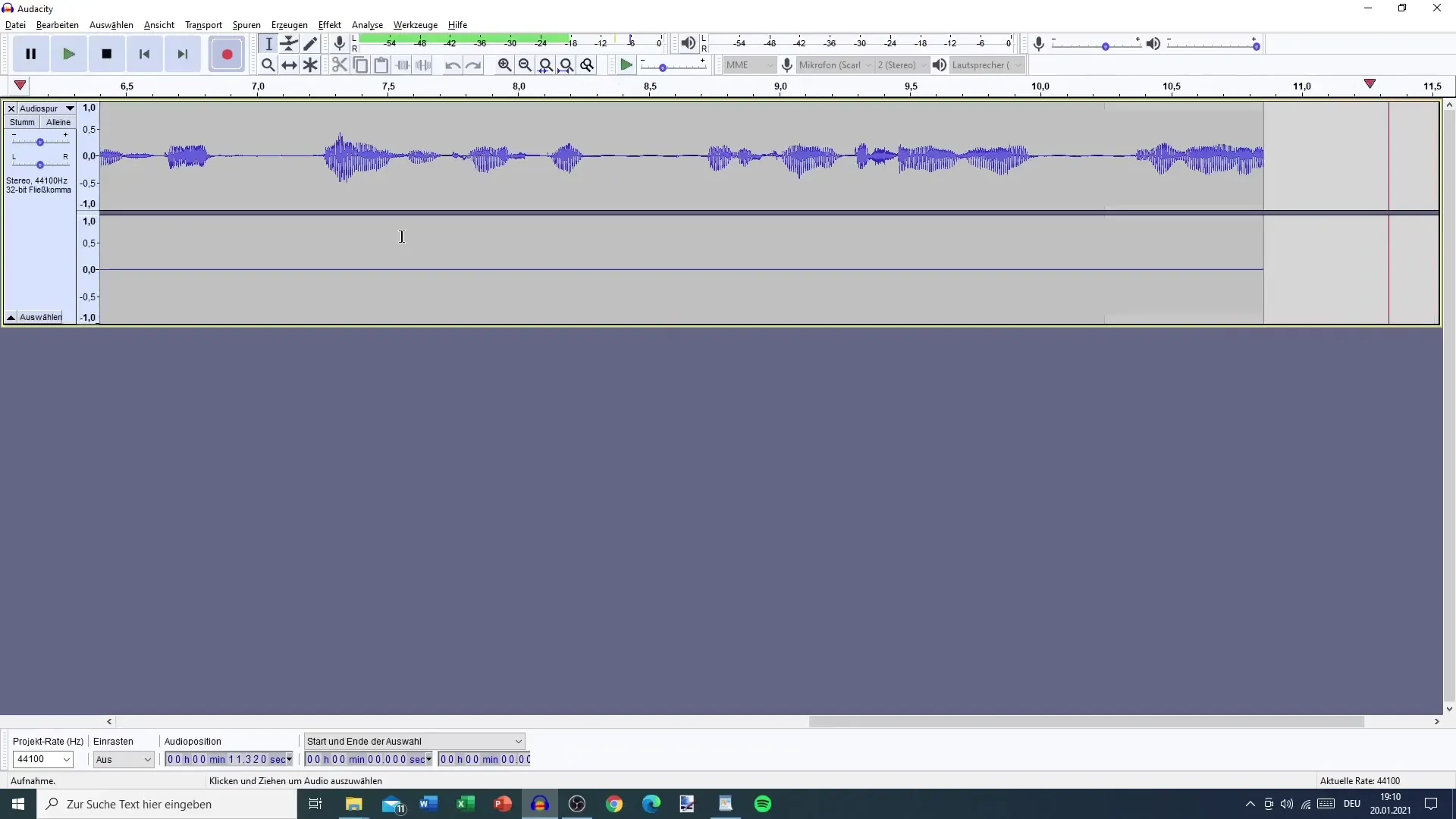Select the Envelope tool
The width and height of the screenshot is (1456, 819).
289,44
